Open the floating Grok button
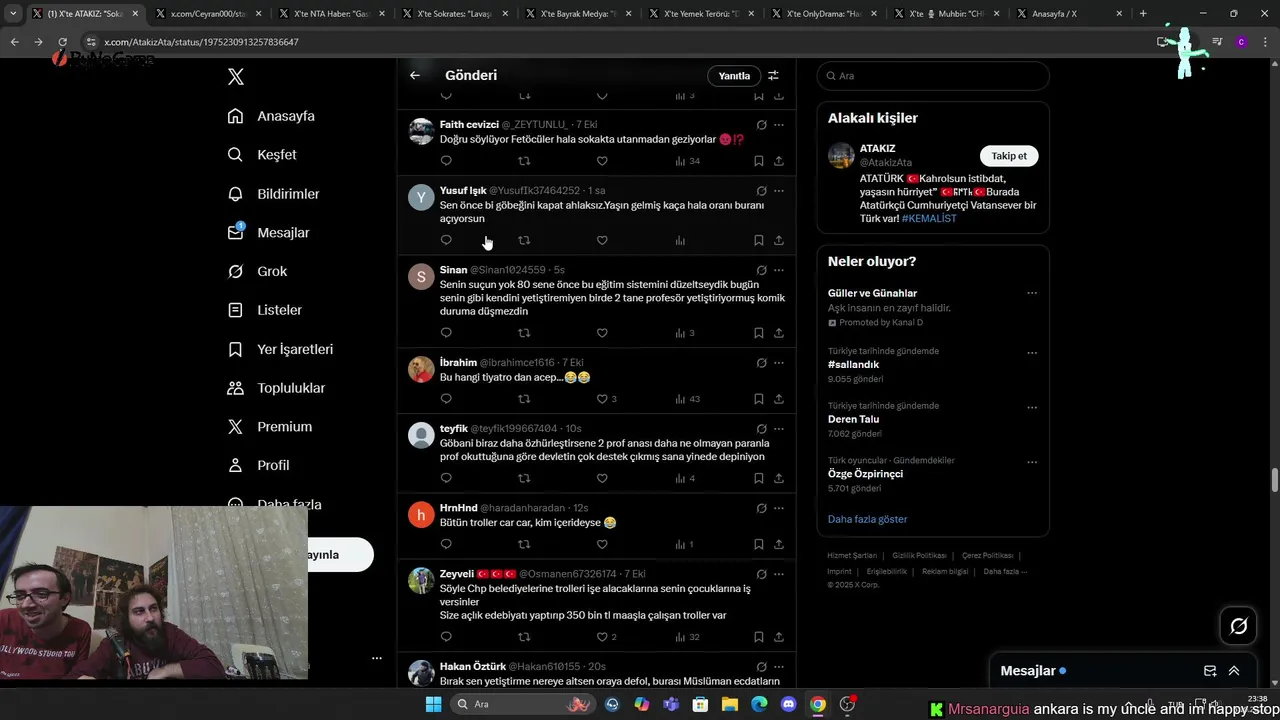Screen dimensions: 1280x720 click(x=1239, y=626)
